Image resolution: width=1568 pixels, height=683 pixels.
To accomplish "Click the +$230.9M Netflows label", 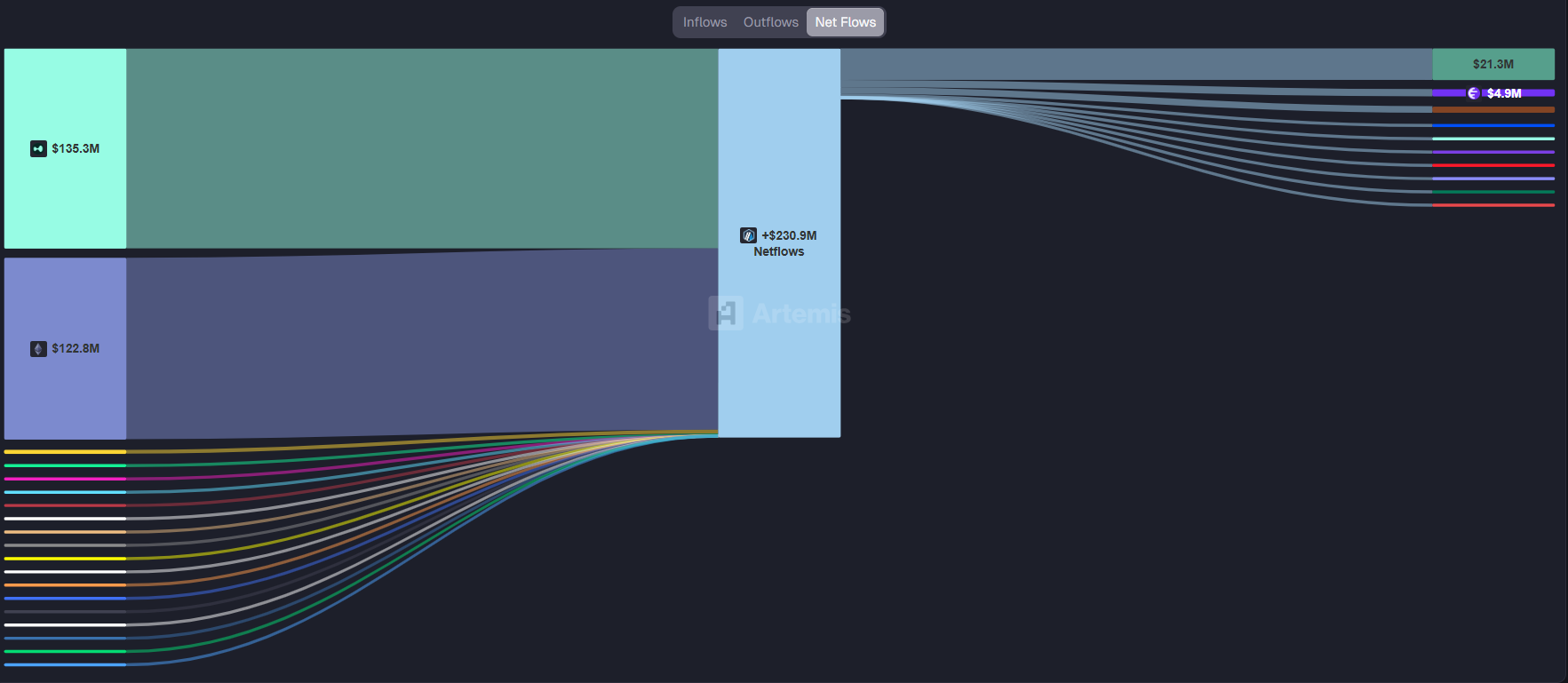I will 788,243.
